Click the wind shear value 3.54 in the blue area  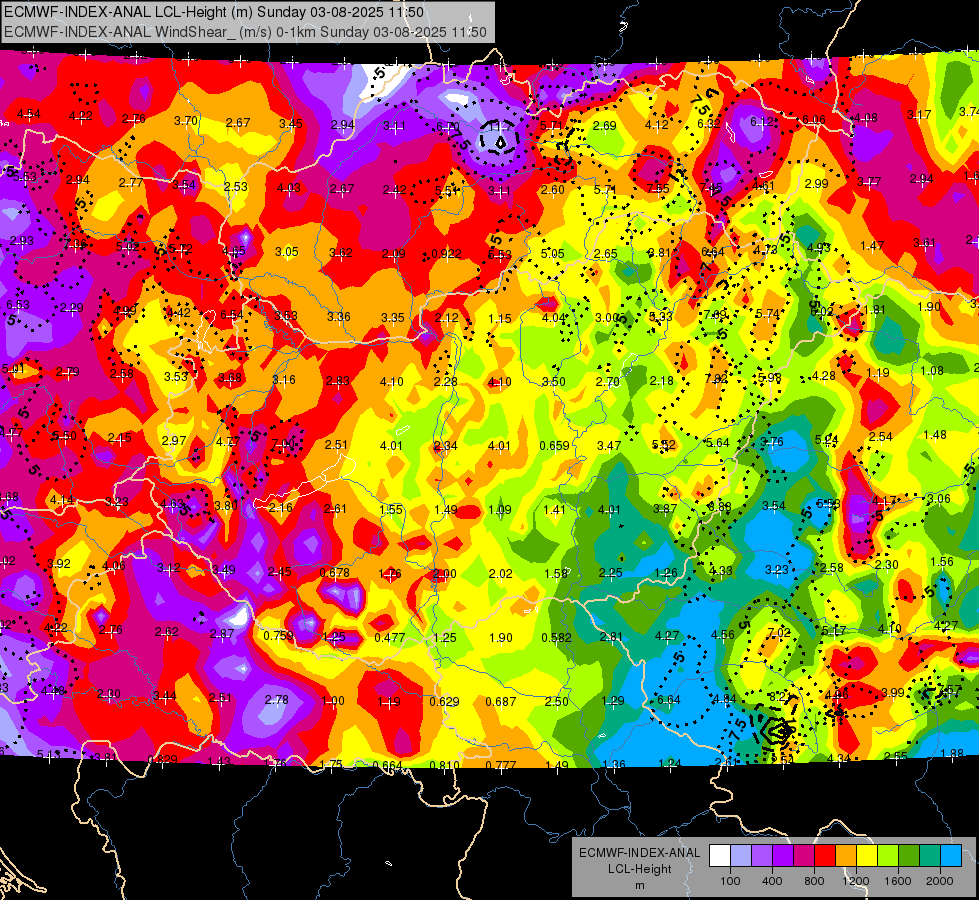coord(774,505)
